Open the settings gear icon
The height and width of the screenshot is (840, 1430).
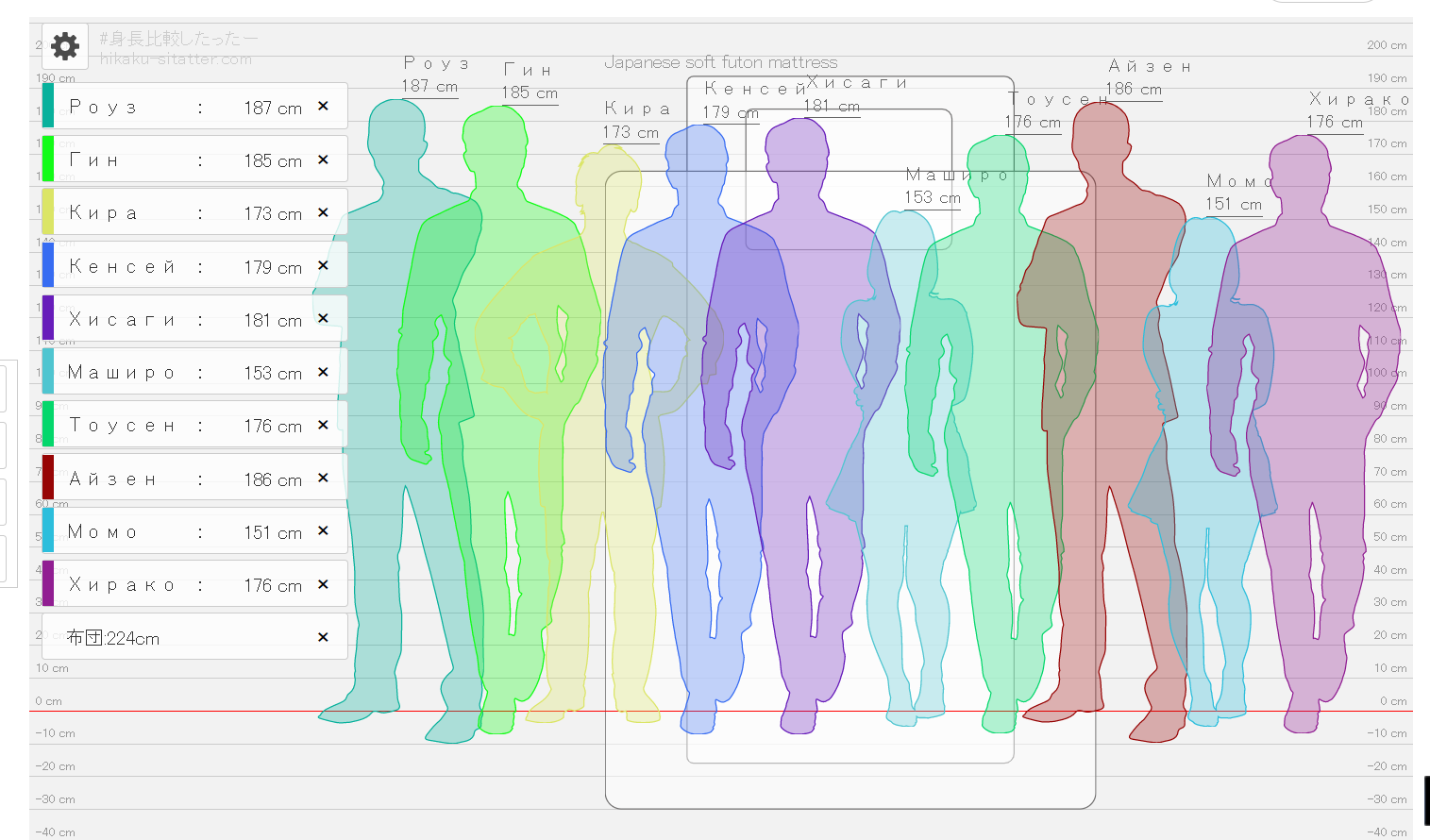click(x=65, y=45)
